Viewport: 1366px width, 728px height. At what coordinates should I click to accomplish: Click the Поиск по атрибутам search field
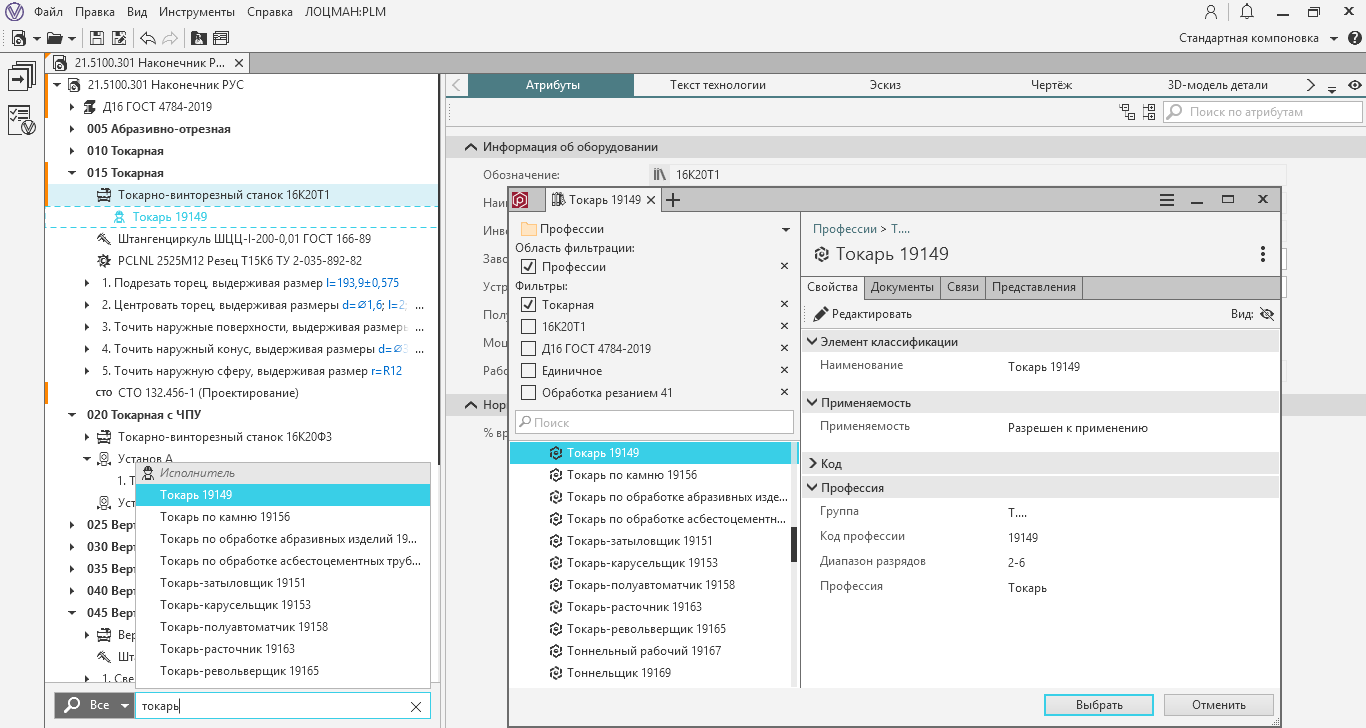(x=1262, y=112)
